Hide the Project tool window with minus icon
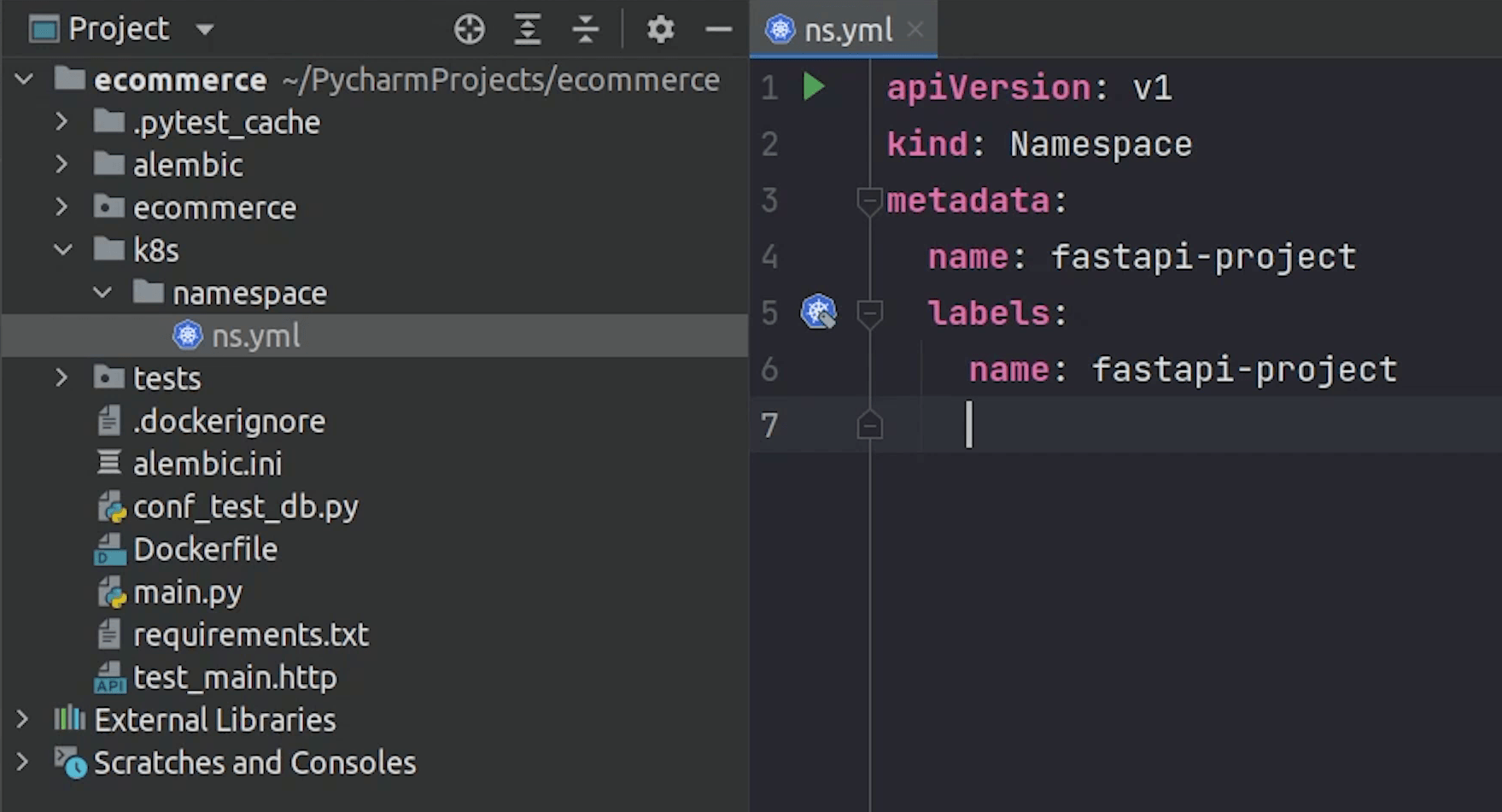1502x812 pixels. [718, 30]
